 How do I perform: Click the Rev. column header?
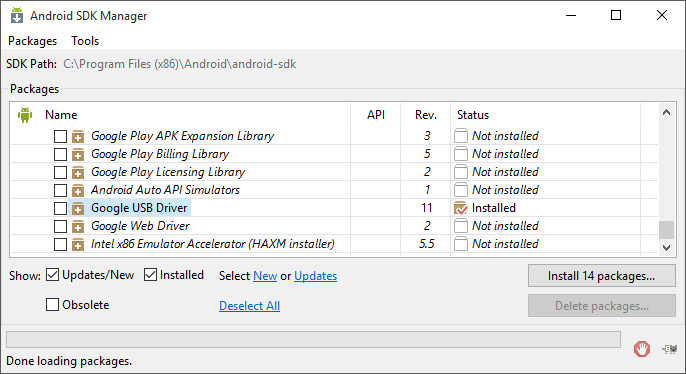pyautogui.click(x=426, y=115)
